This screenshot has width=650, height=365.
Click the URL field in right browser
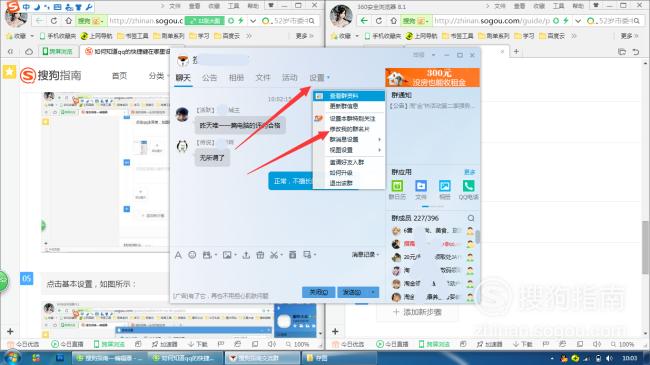492,21
